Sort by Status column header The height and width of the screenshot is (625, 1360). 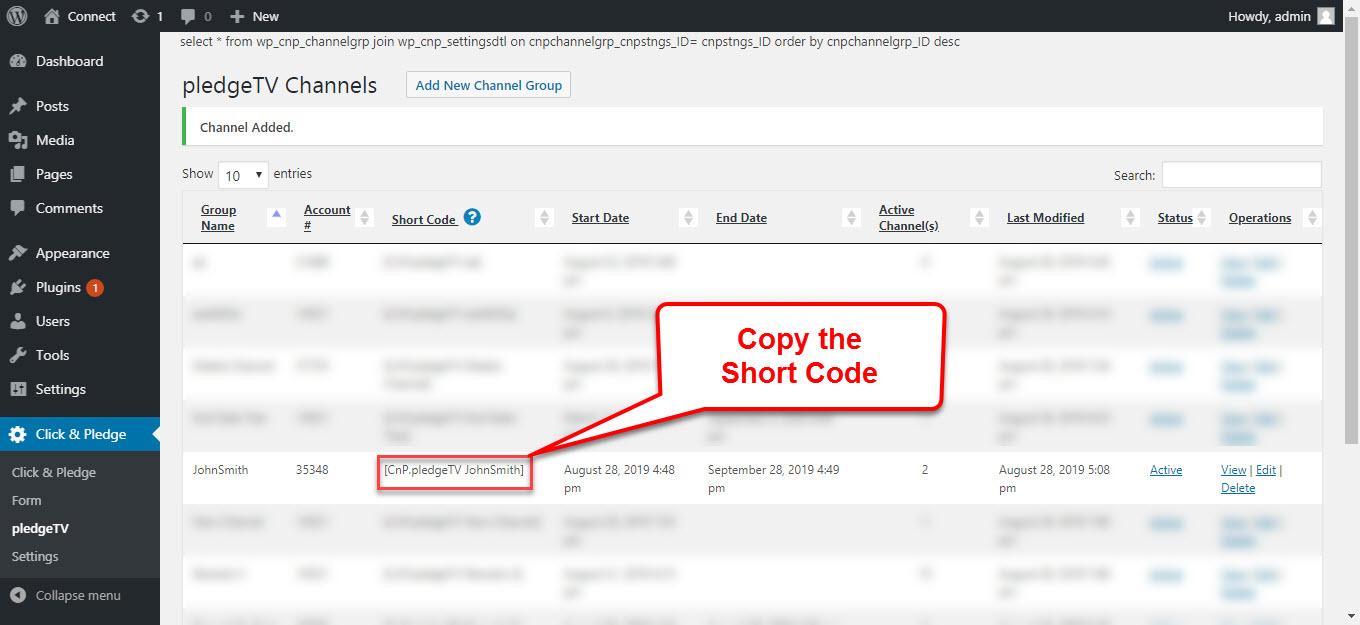click(1175, 218)
